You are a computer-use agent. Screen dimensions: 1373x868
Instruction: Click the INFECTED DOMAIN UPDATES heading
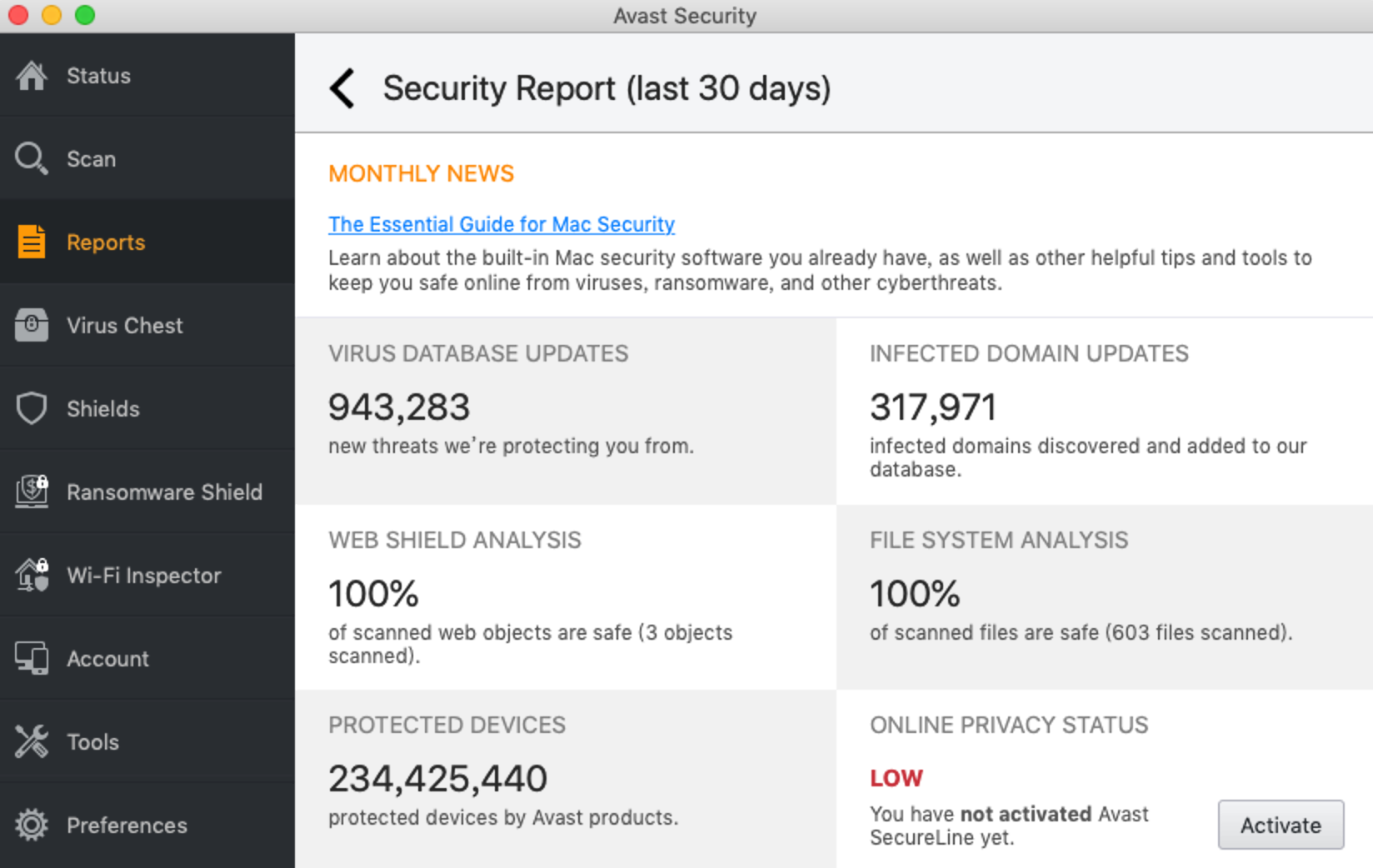click(1029, 353)
